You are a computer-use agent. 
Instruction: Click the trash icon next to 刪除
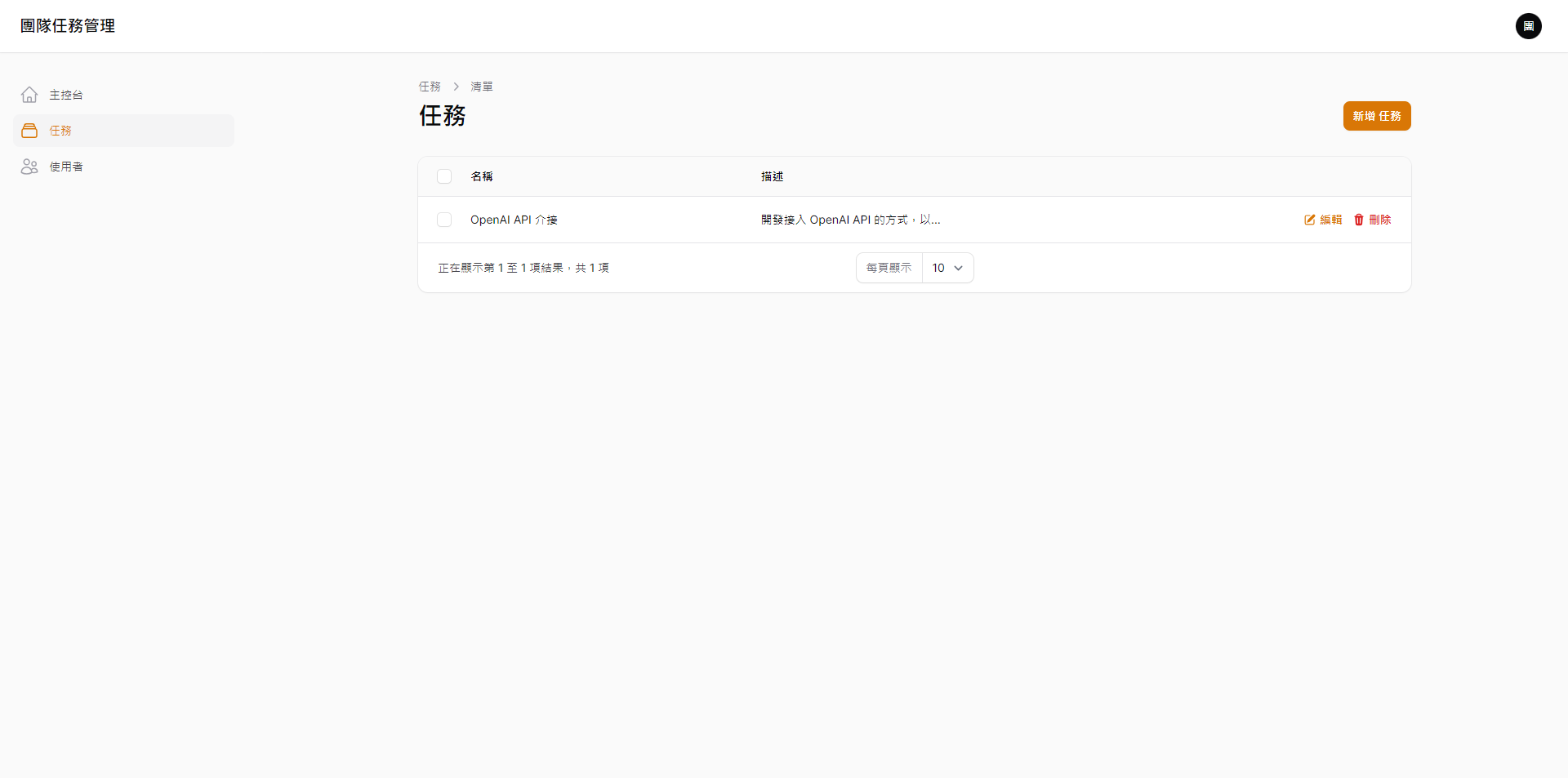point(1359,220)
